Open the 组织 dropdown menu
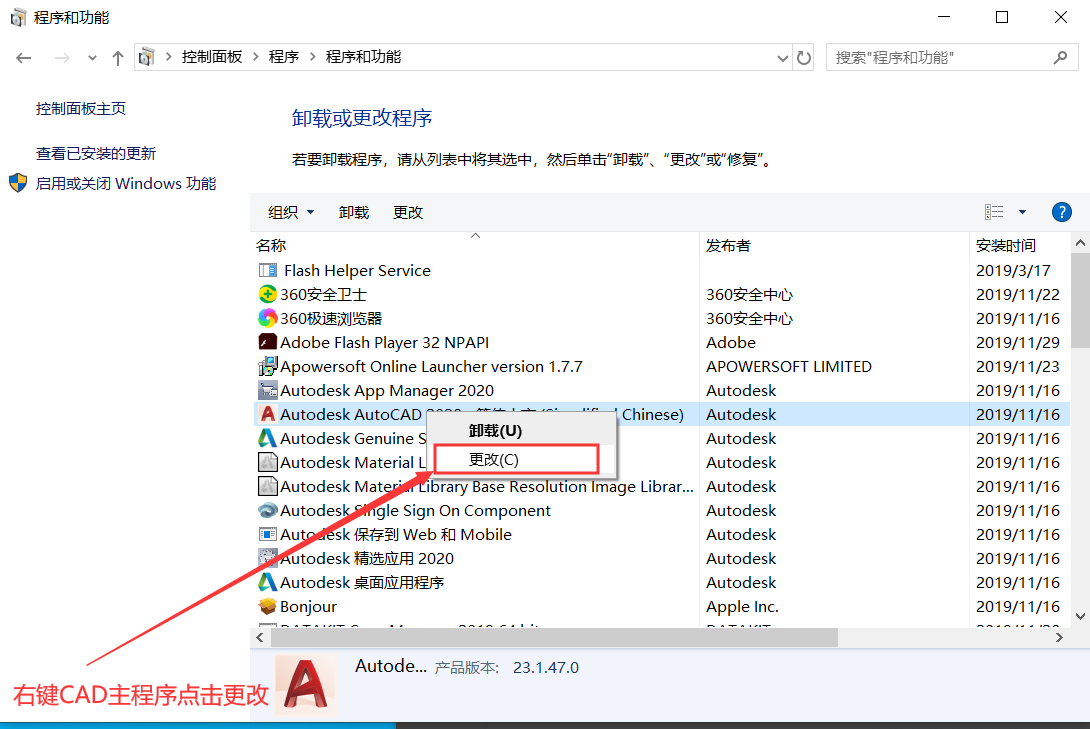The width and height of the screenshot is (1090, 729). [291, 212]
